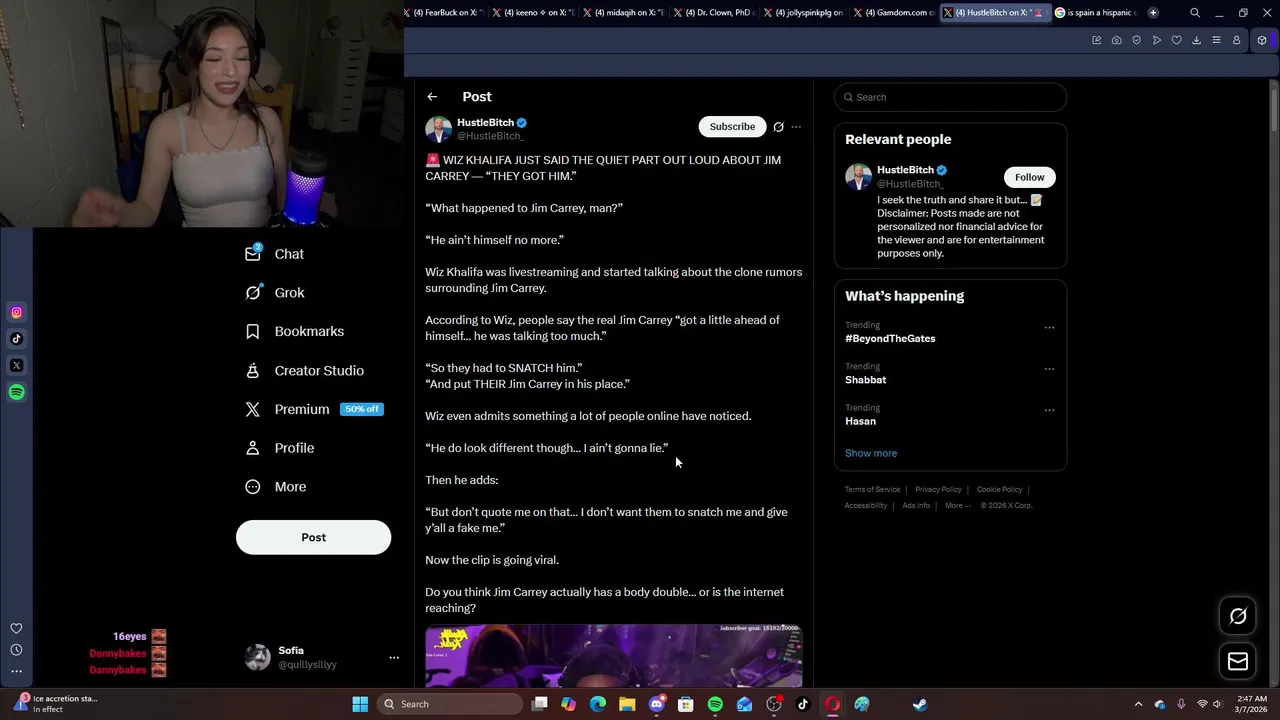Viewport: 1280px width, 720px height.
Task: Go back with the Post arrow
Action: pos(432,97)
